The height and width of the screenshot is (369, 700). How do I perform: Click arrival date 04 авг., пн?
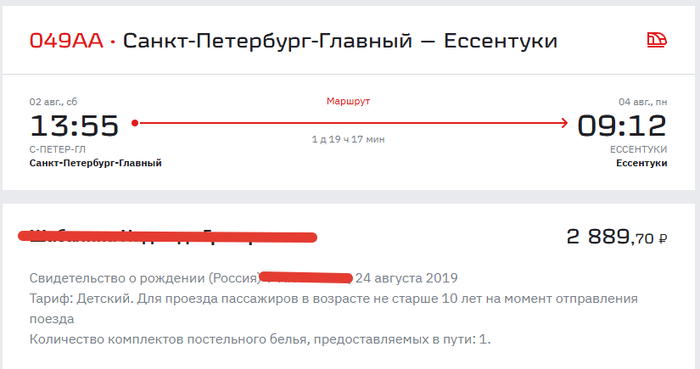[643, 102]
